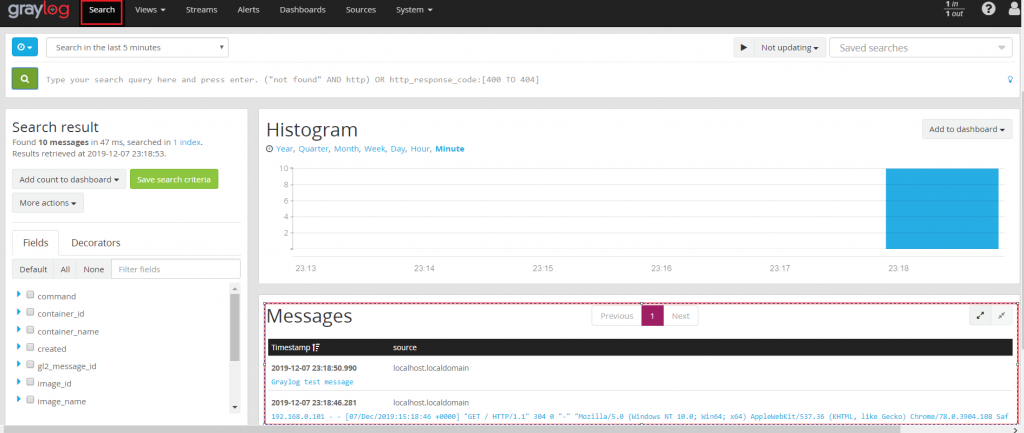Screen dimensions: 1024x433
Task: Set histogram resolution to Minute
Action: [449, 149]
